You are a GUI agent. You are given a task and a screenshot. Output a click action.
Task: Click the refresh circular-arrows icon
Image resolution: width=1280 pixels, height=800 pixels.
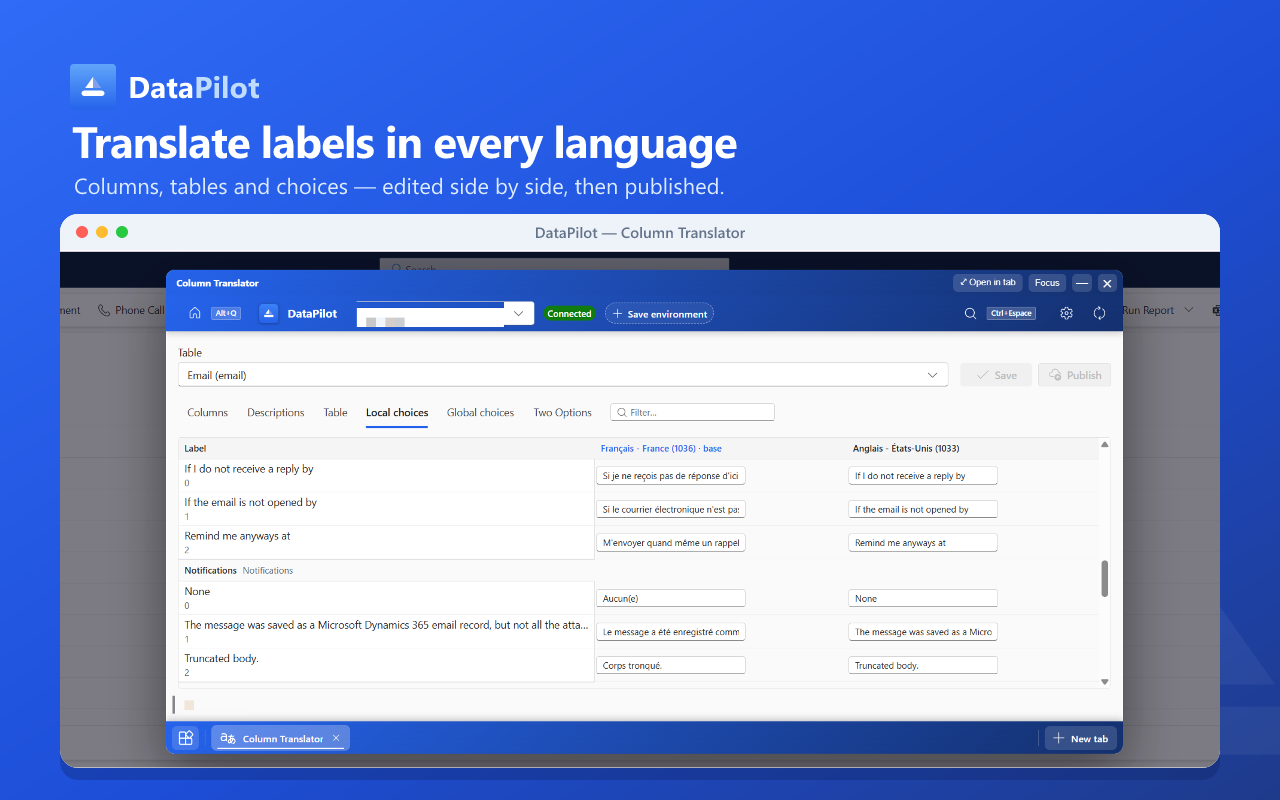(1100, 313)
